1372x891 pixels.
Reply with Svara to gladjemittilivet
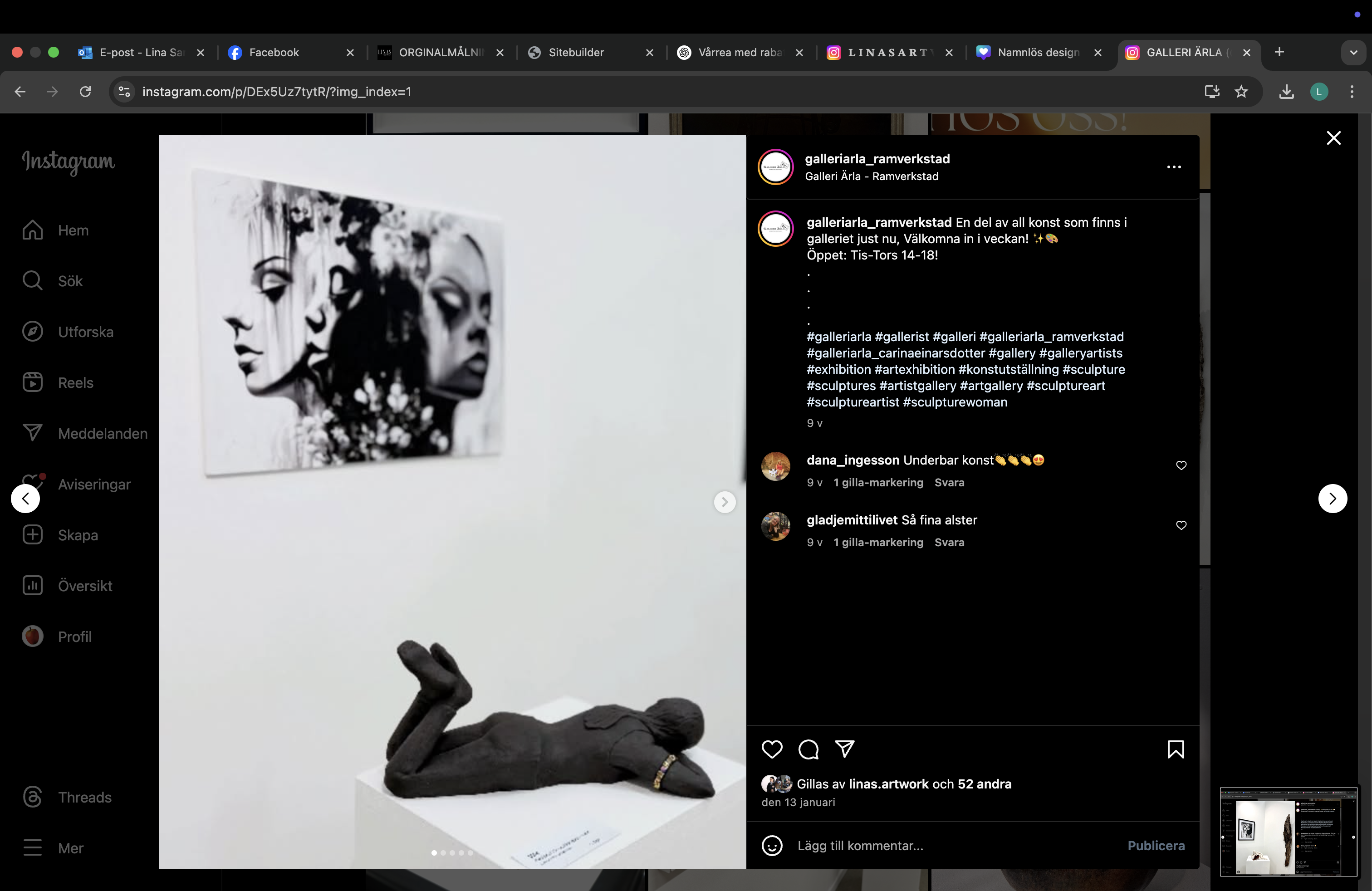coord(949,542)
